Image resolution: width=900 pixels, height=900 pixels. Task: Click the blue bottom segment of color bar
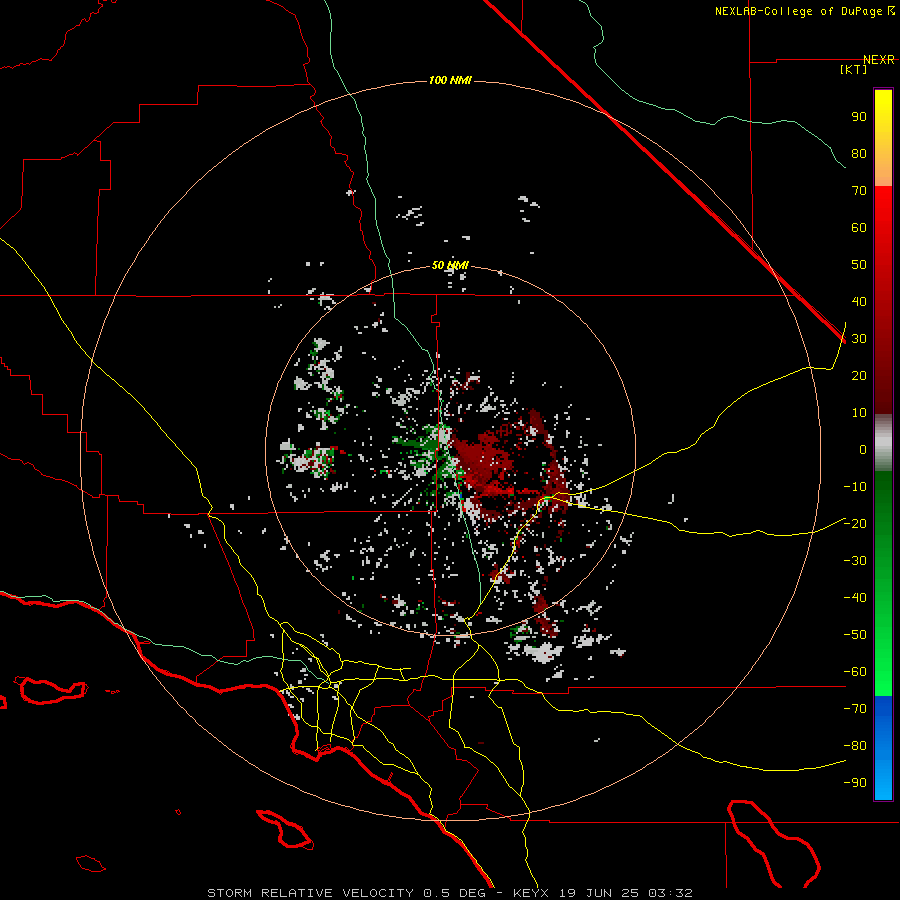(x=883, y=748)
